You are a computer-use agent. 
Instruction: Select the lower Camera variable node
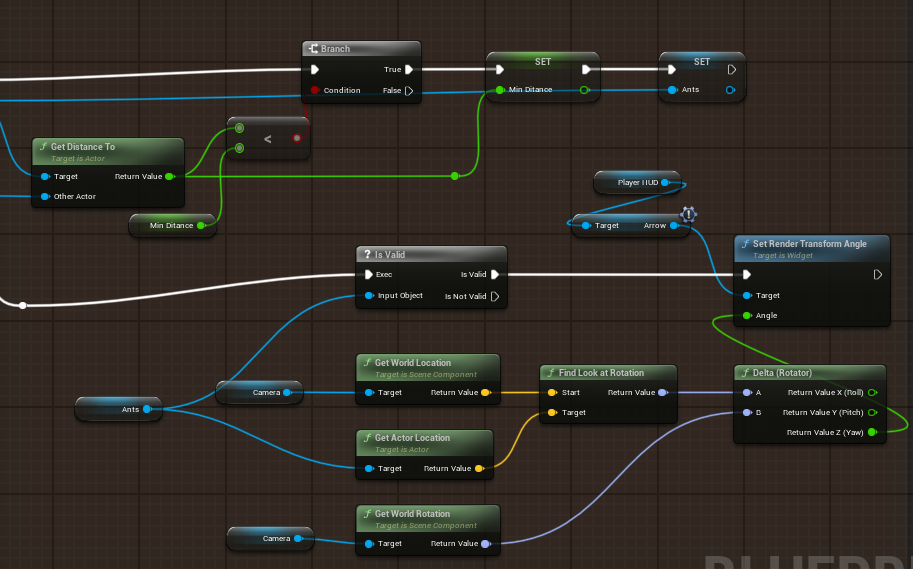(x=270, y=539)
